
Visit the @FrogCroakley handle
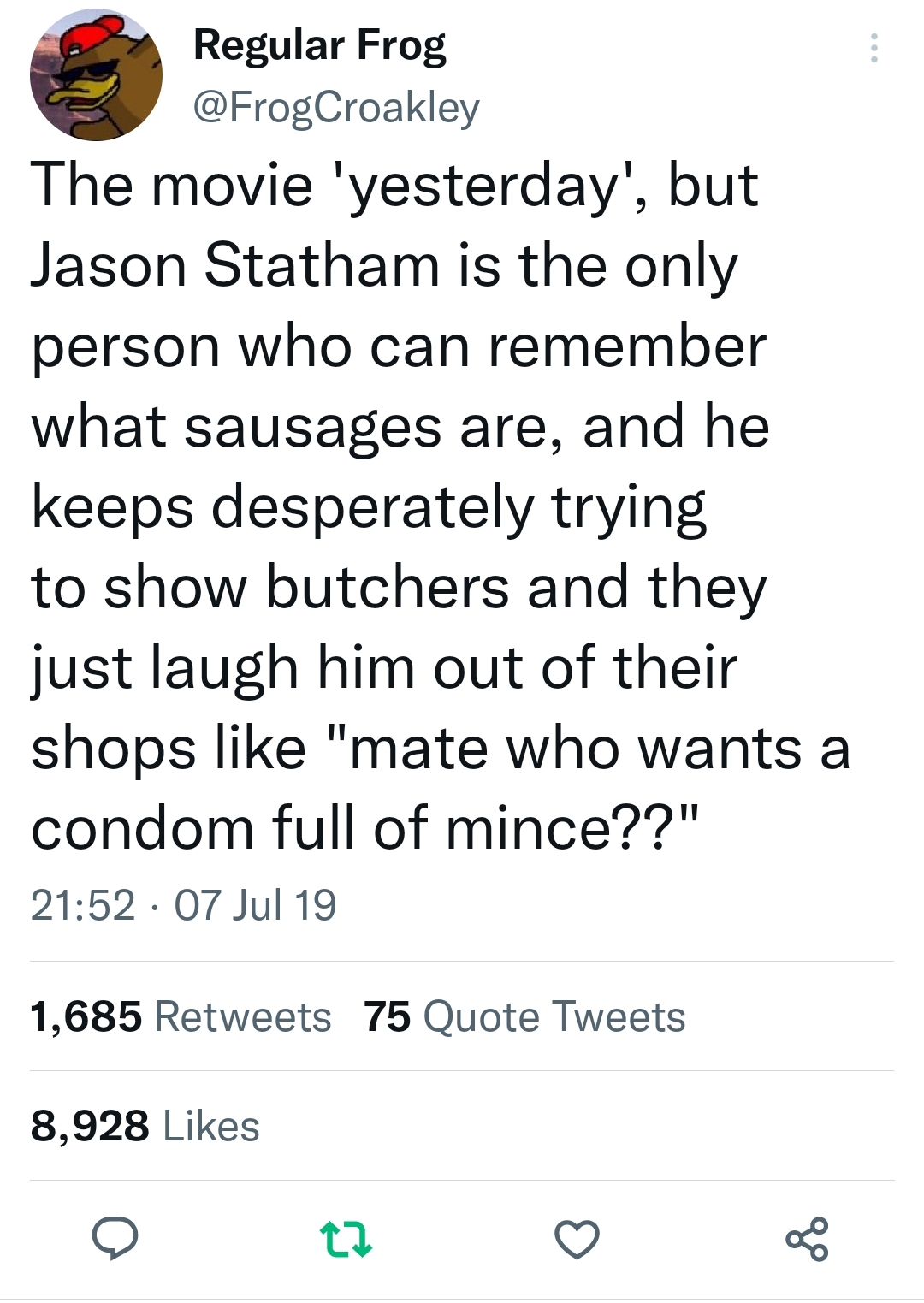click(336, 107)
